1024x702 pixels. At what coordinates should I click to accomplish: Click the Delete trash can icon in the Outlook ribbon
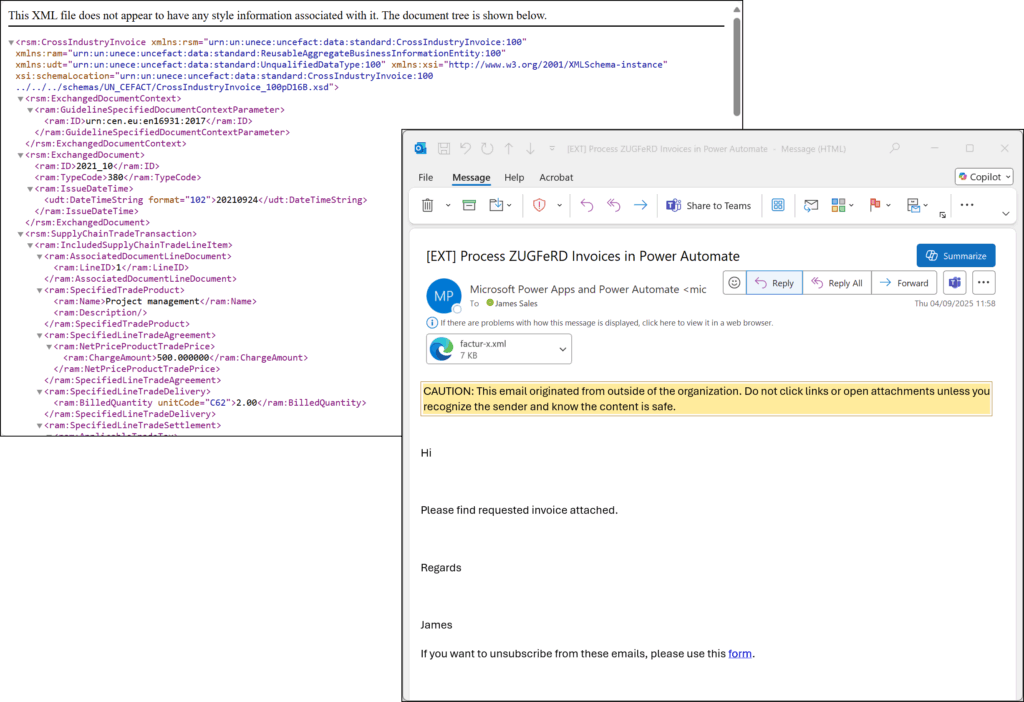tap(428, 206)
